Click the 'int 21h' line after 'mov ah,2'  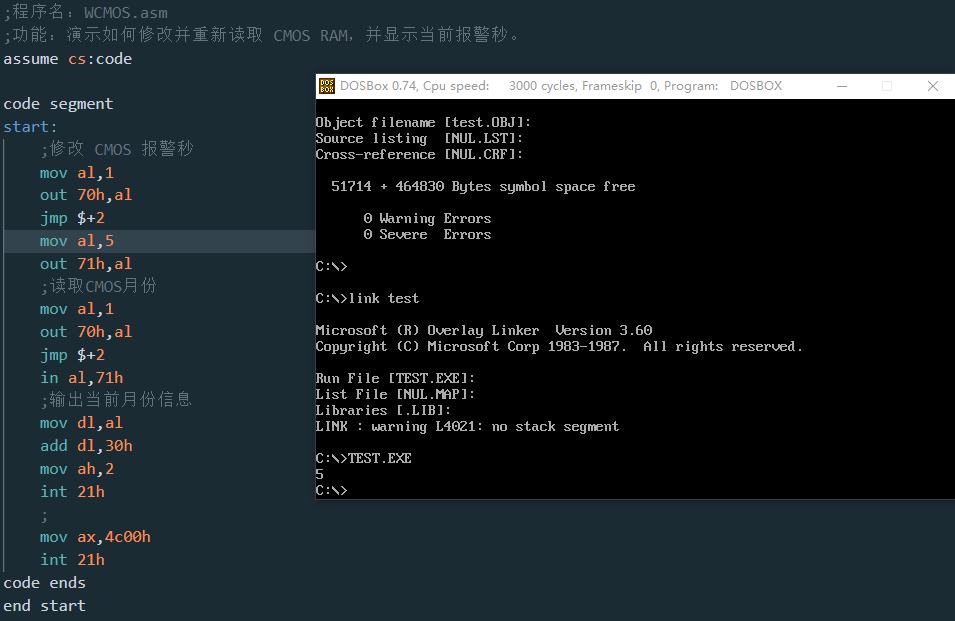coord(72,492)
